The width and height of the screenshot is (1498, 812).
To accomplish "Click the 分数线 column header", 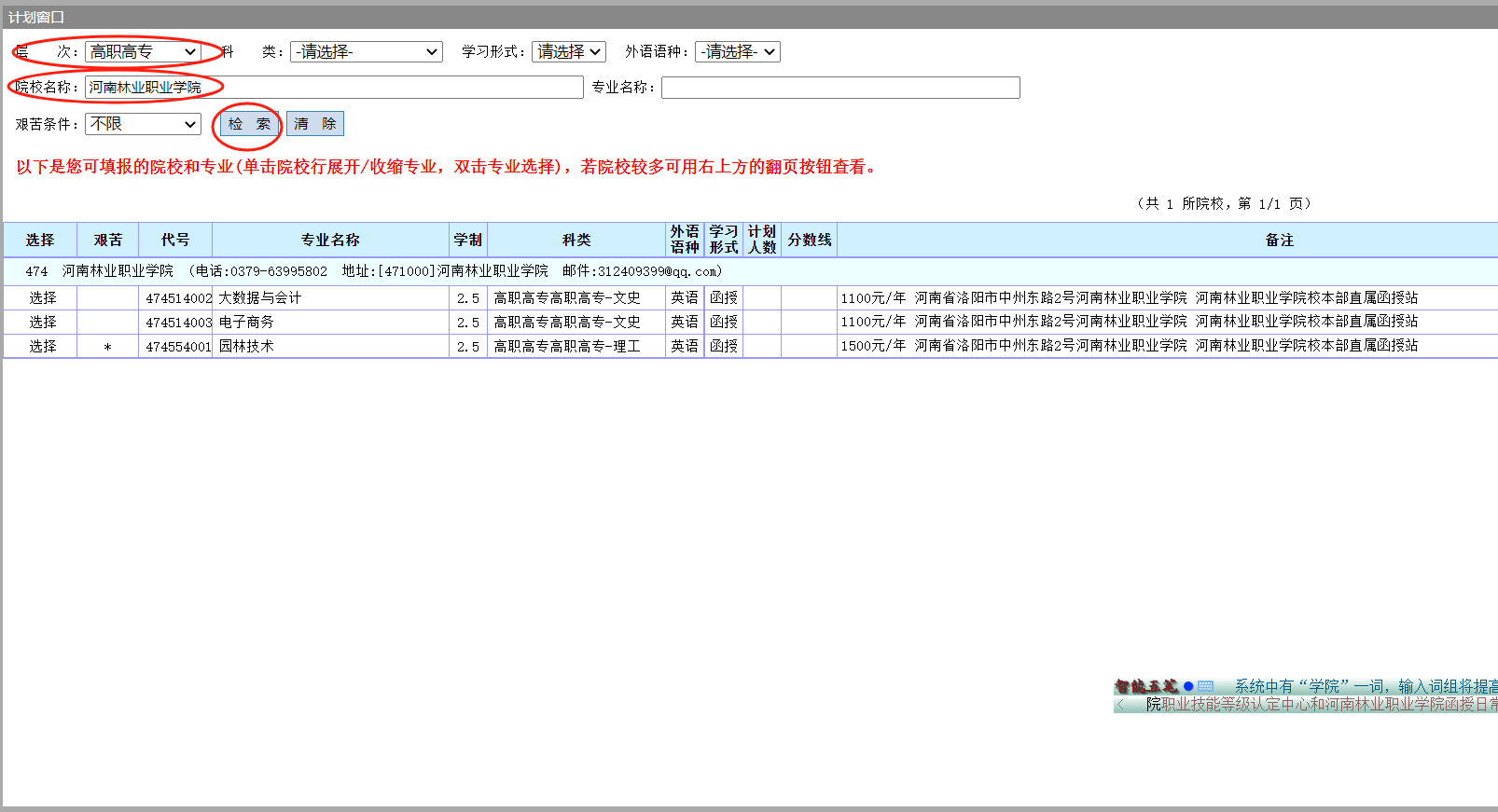I will (x=809, y=241).
